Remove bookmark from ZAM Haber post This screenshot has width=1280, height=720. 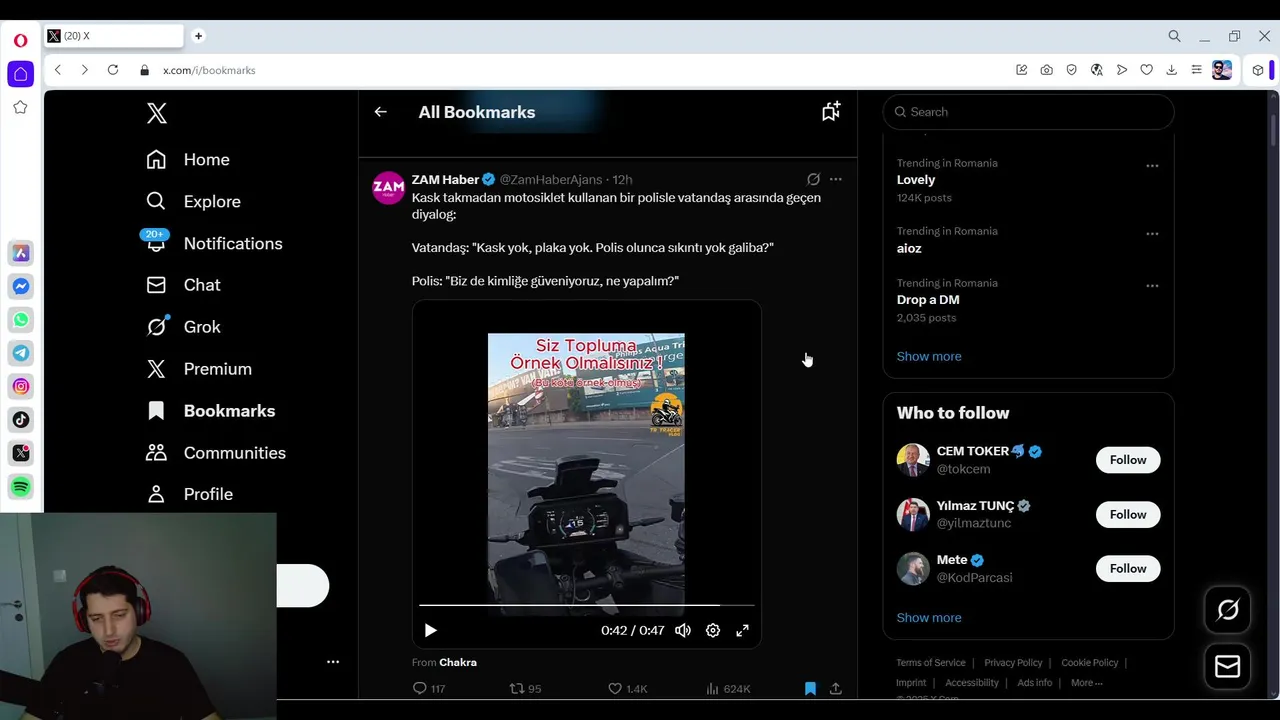point(810,688)
